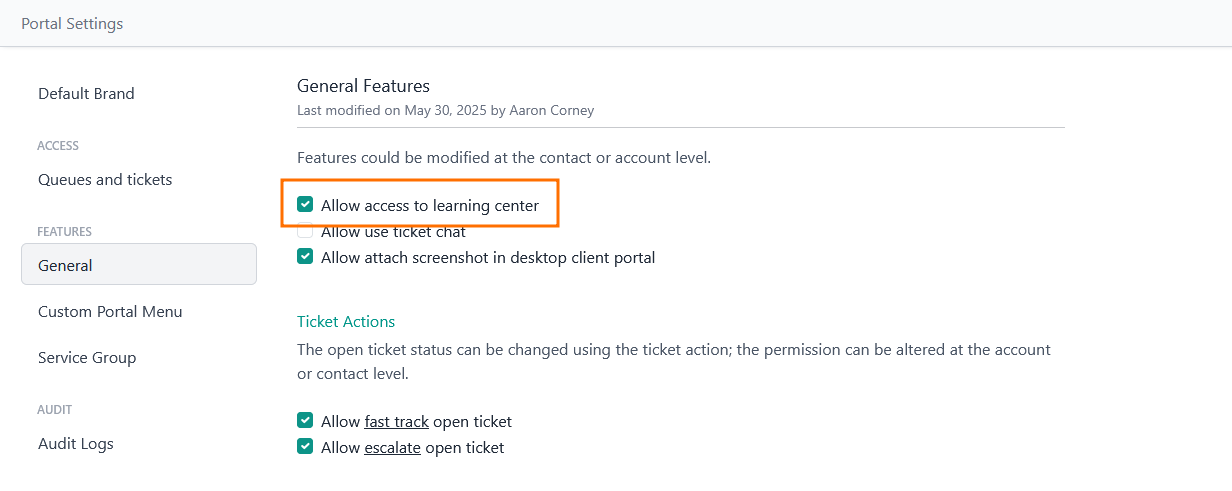
Task: Click the "Last modified" by Aaron Corney text
Action: click(445, 111)
